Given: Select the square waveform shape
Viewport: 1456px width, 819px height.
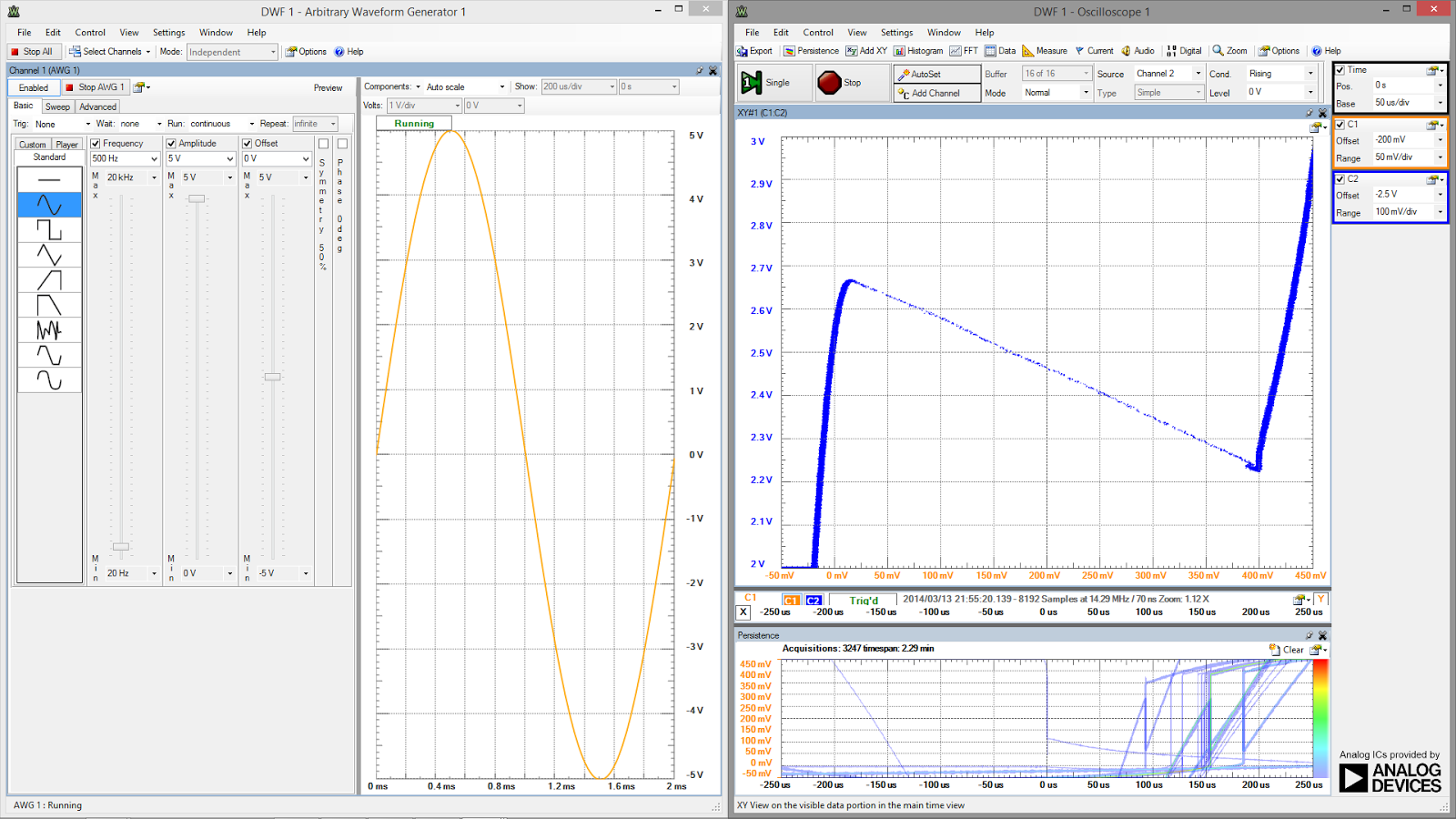Looking at the screenshot, I should coord(49,230).
